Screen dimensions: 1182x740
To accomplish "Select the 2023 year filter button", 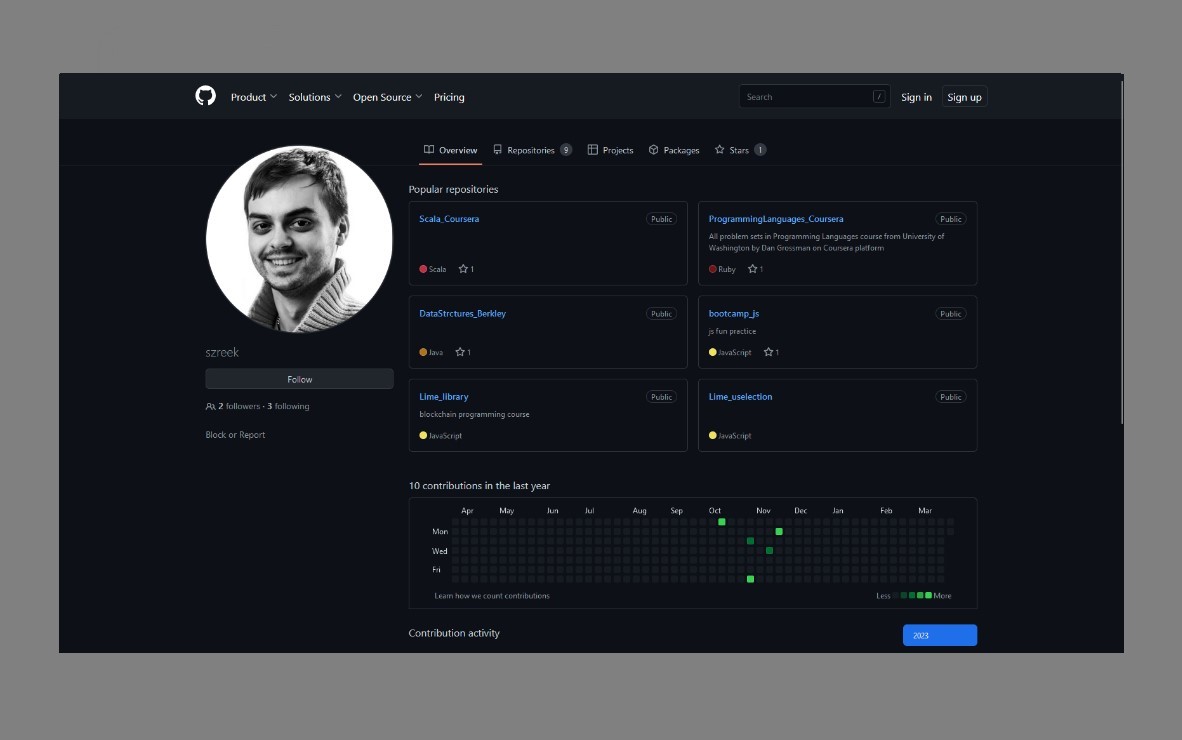I will pyautogui.click(x=939, y=635).
